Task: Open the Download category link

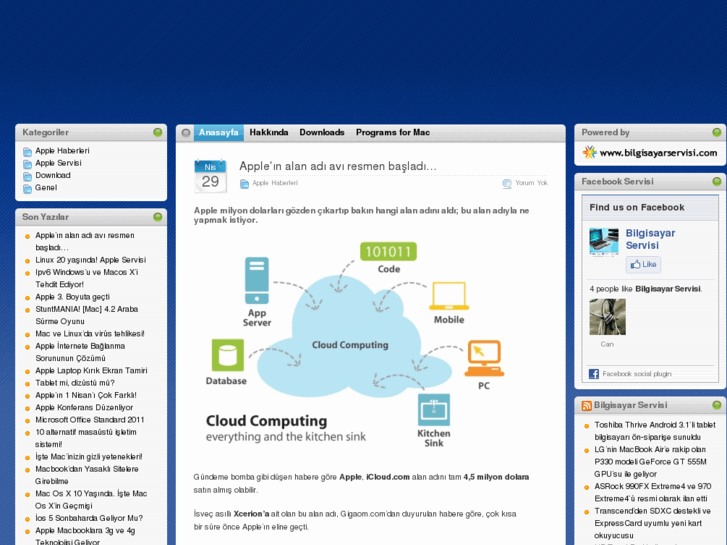Action: [x=53, y=175]
